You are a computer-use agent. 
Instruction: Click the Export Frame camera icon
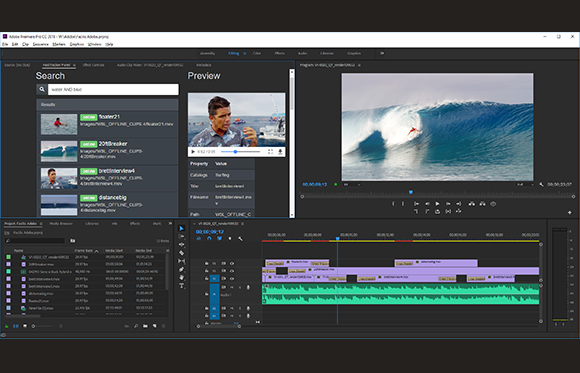pos(493,204)
